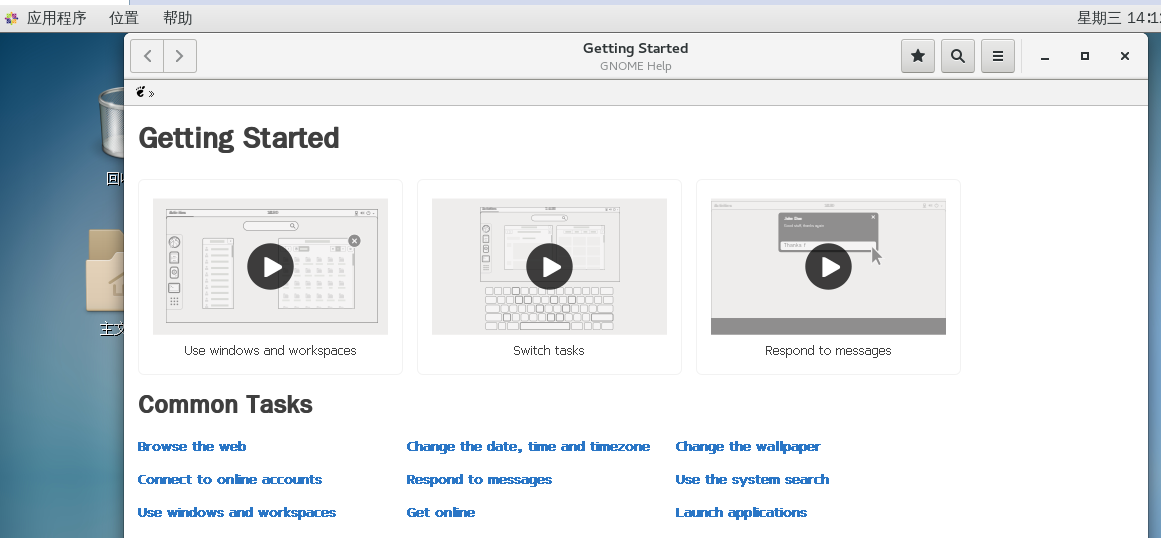Click the applications menu logo icon
Viewport: 1161px width, 538px height.
(11, 18)
